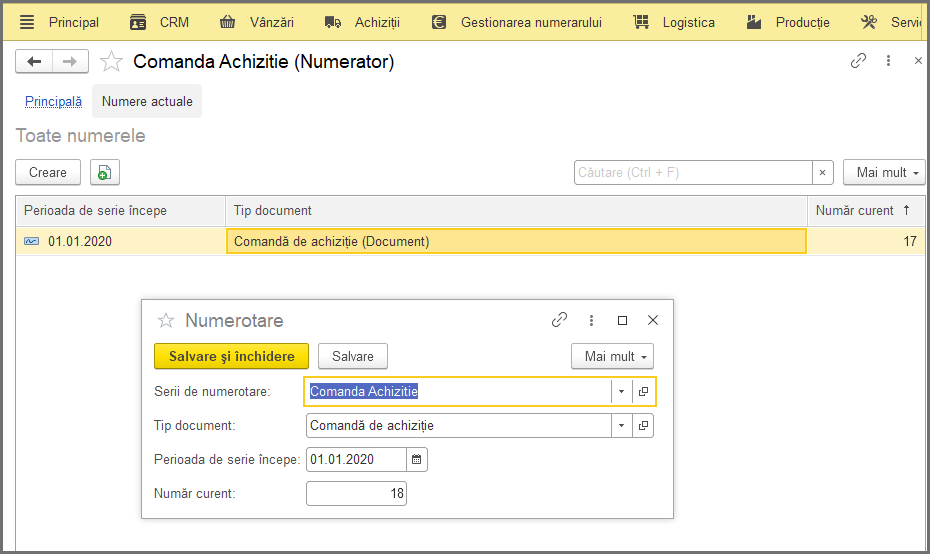Switch to the Principală tab
The width and height of the screenshot is (930, 554).
[x=53, y=101]
